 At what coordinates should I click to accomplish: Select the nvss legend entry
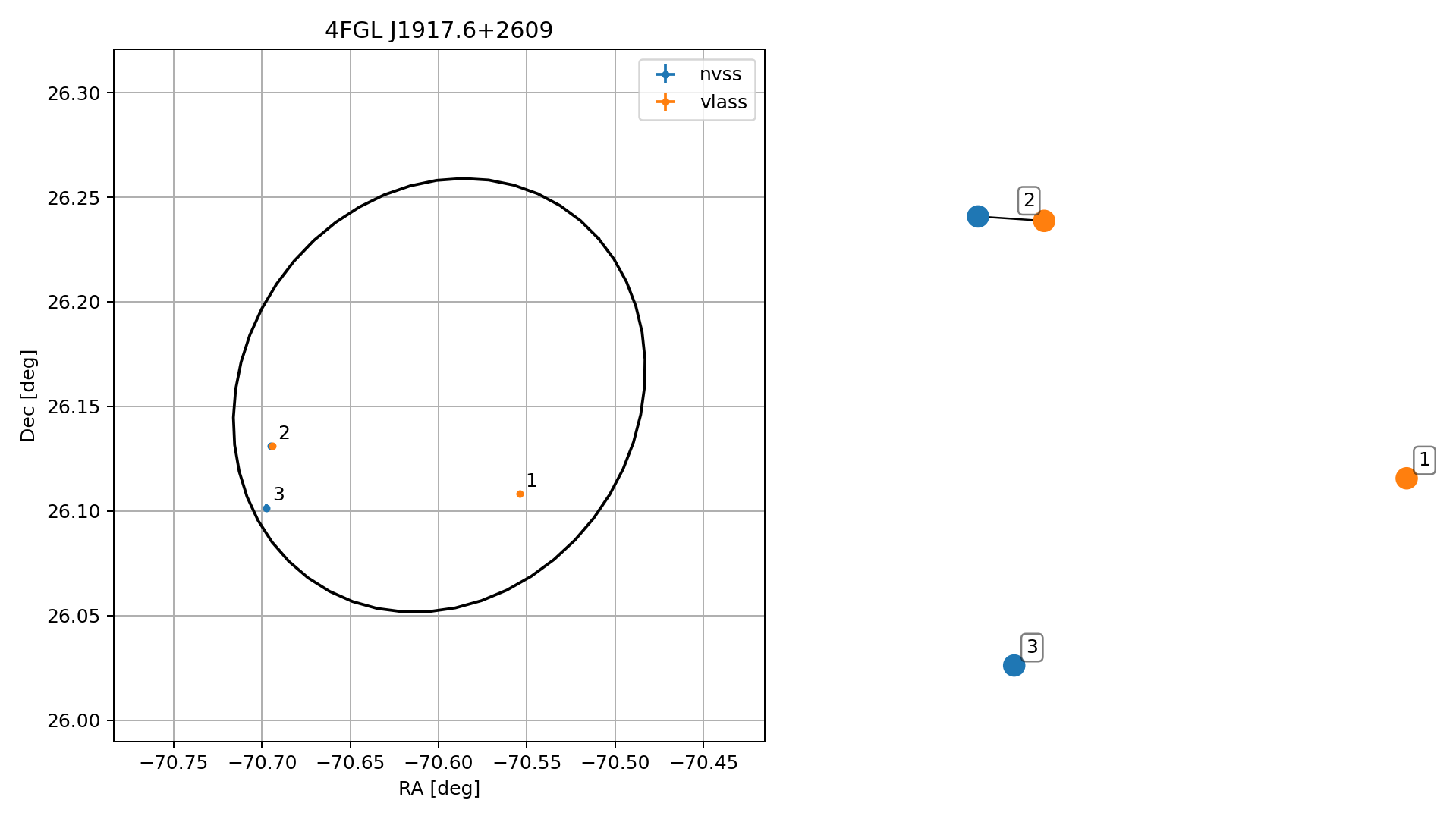[x=698, y=74]
